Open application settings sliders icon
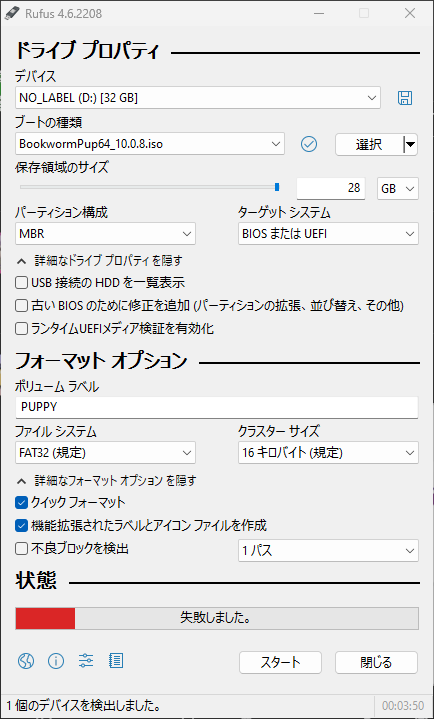Viewport: 434px width, 719px height. click(x=86, y=661)
